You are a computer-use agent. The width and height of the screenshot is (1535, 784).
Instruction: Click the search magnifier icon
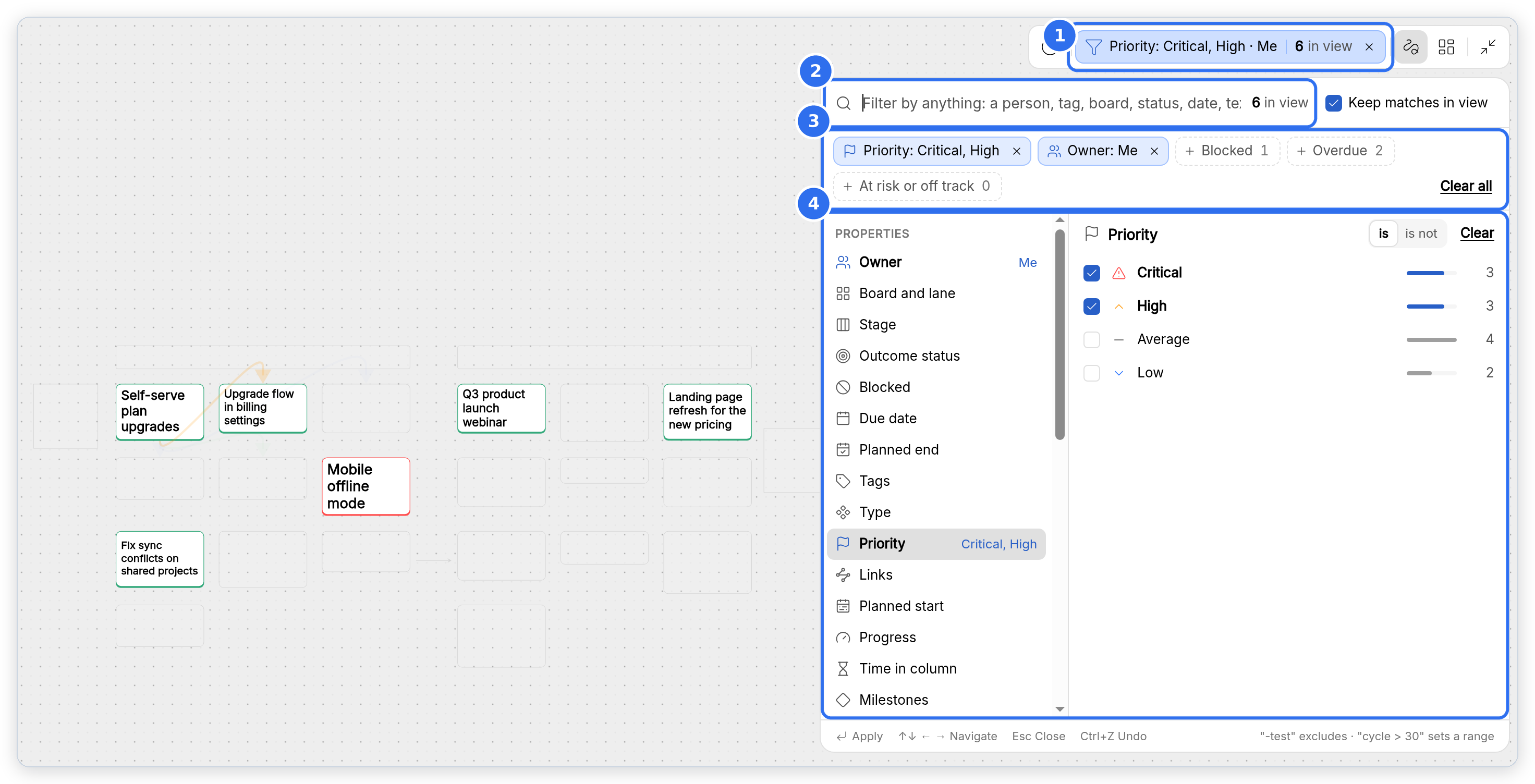coord(843,103)
